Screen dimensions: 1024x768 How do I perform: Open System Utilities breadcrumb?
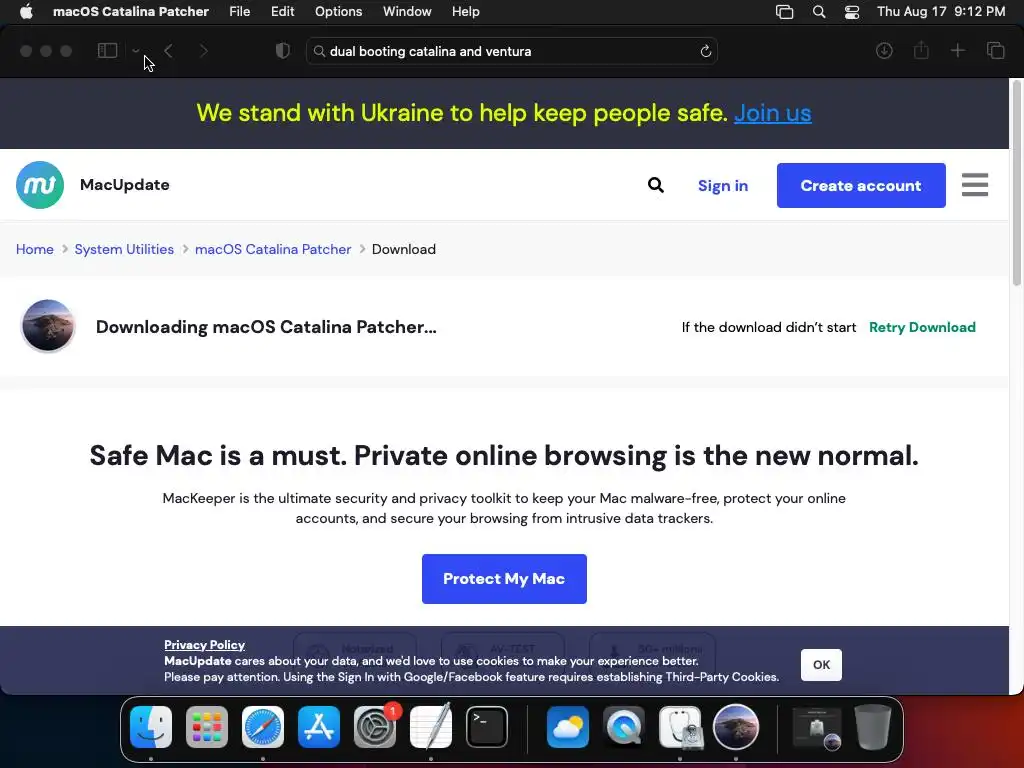point(124,249)
